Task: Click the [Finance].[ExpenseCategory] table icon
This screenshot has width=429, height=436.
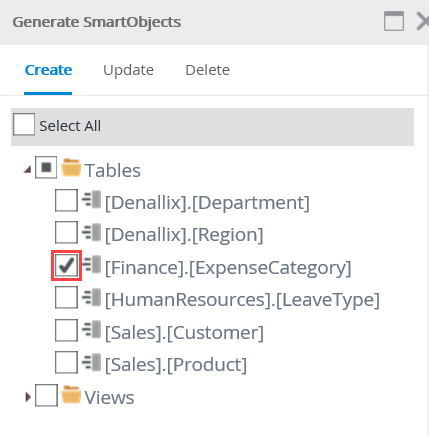Action: 91,265
